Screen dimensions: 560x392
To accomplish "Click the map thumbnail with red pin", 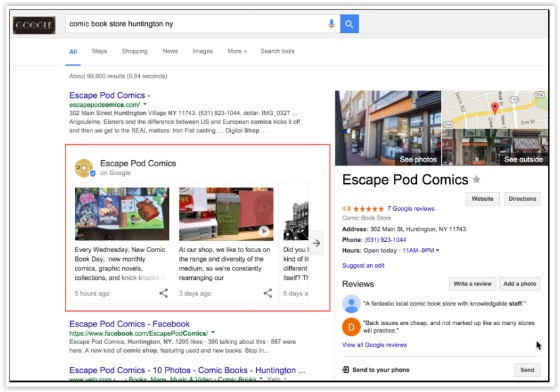I will 495,109.
